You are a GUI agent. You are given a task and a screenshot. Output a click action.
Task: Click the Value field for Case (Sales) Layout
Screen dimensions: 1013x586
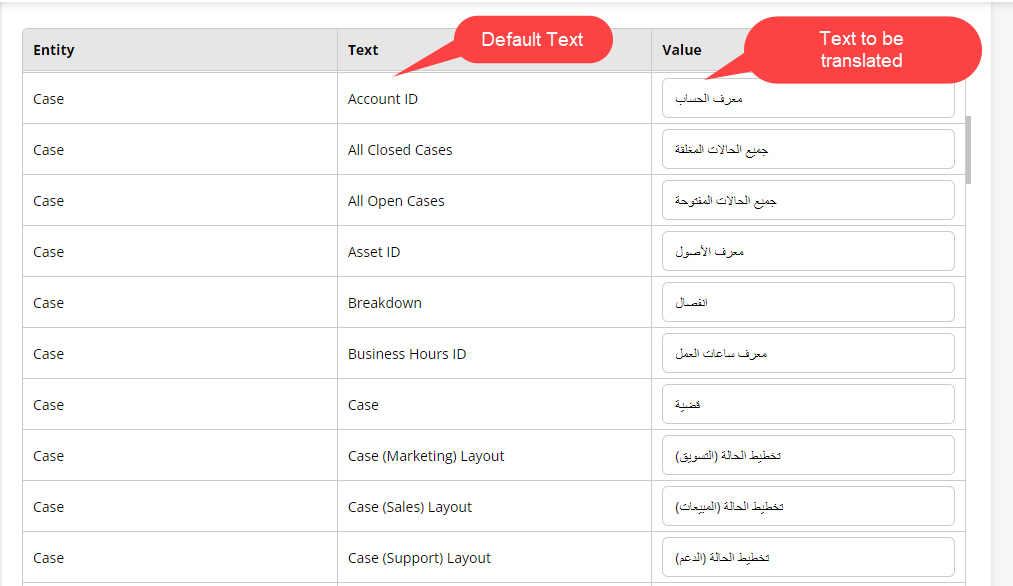pyautogui.click(x=808, y=507)
